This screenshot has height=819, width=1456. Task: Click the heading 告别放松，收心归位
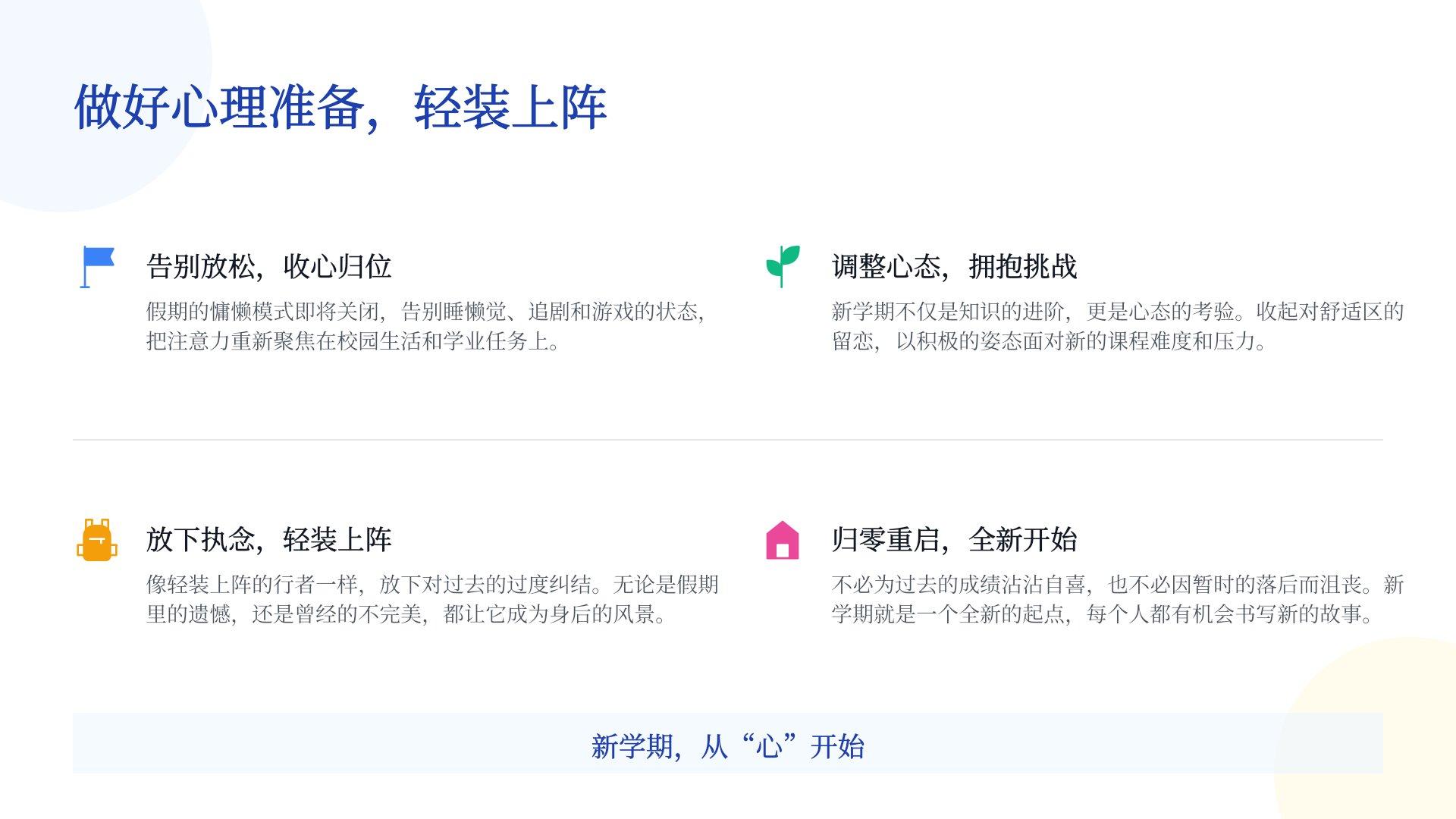click(x=269, y=267)
